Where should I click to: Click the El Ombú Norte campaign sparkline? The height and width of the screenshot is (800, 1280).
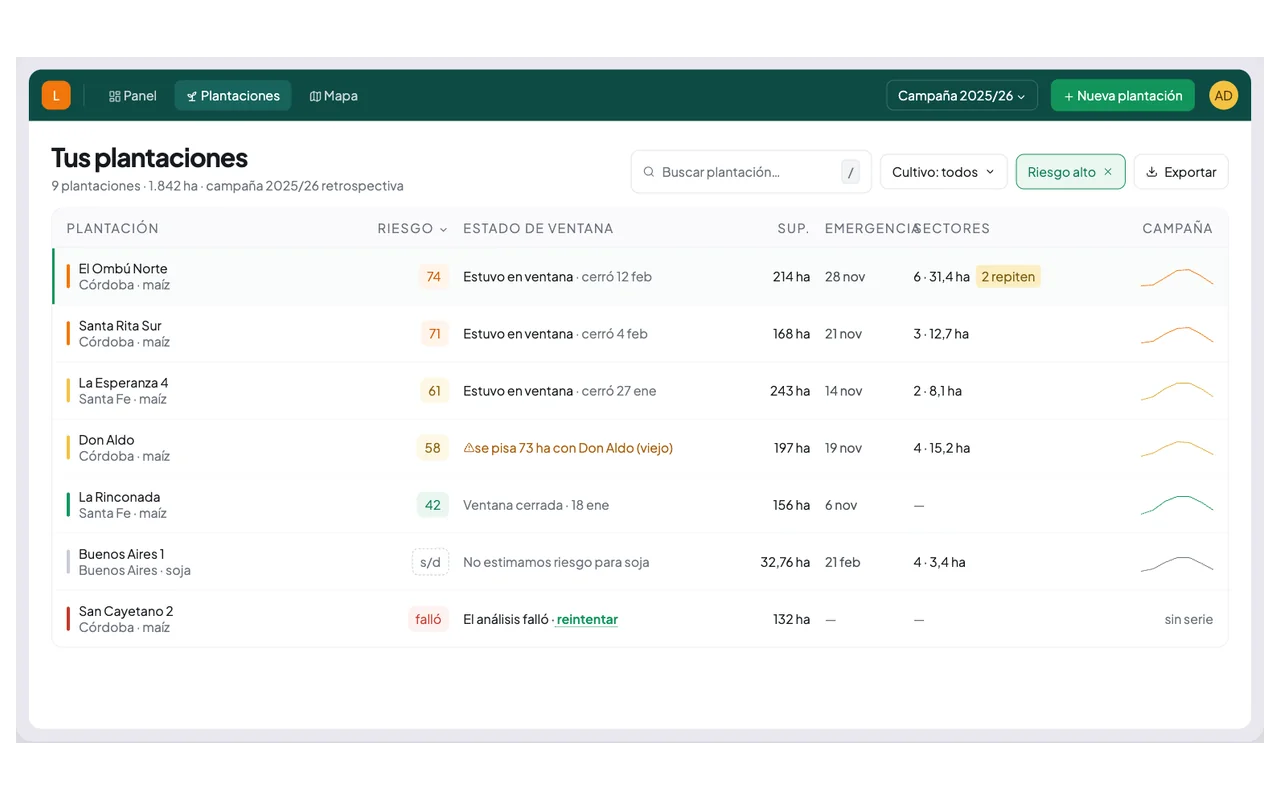pyautogui.click(x=1177, y=277)
